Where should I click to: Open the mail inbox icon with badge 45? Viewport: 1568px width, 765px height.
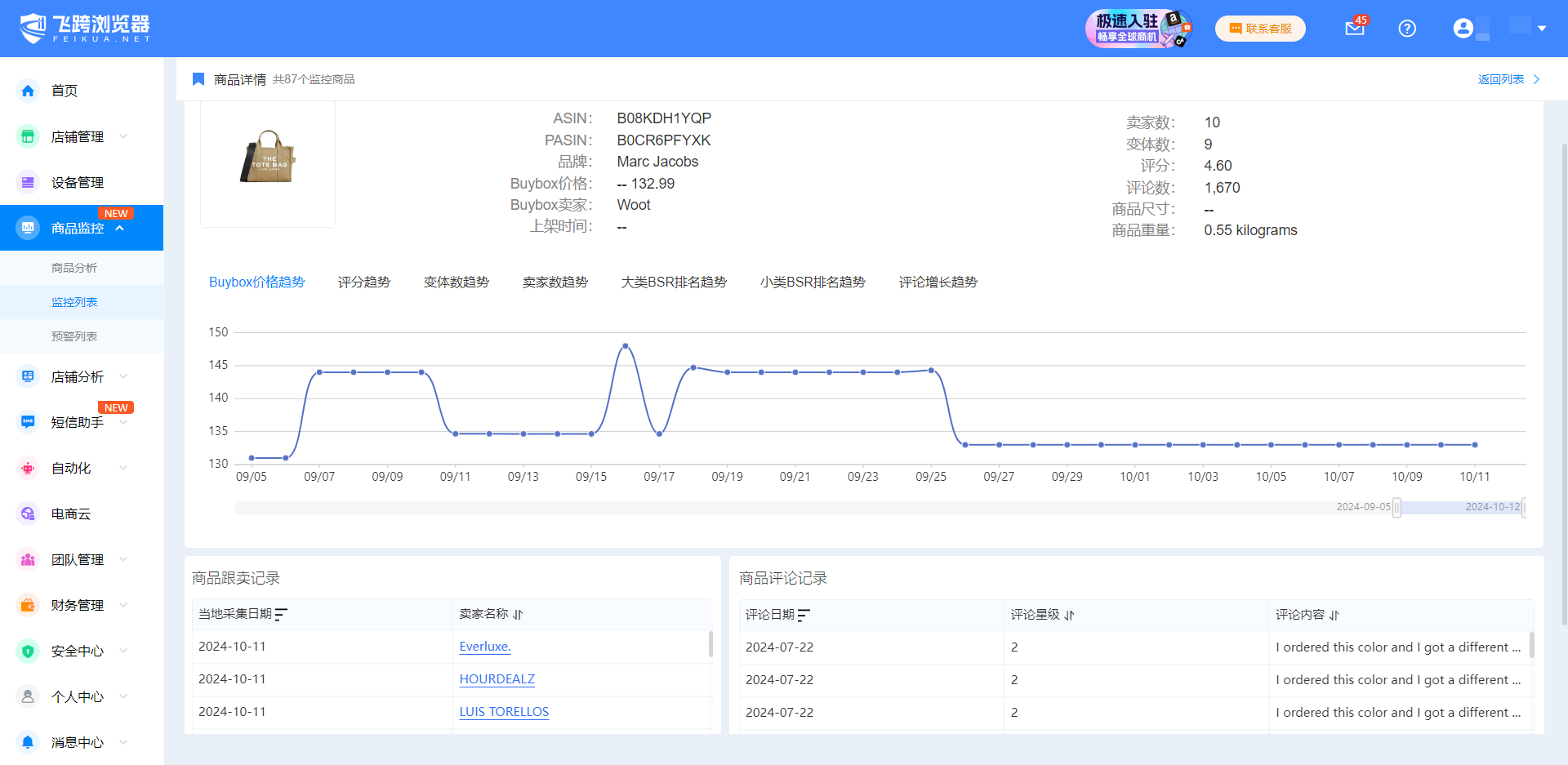(x=1355, y=29)
